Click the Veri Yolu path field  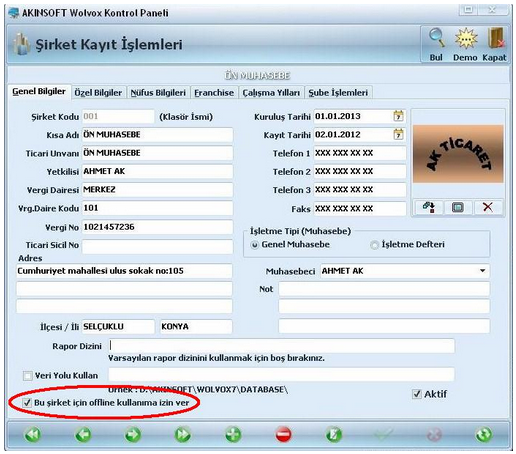coord(281,375)
